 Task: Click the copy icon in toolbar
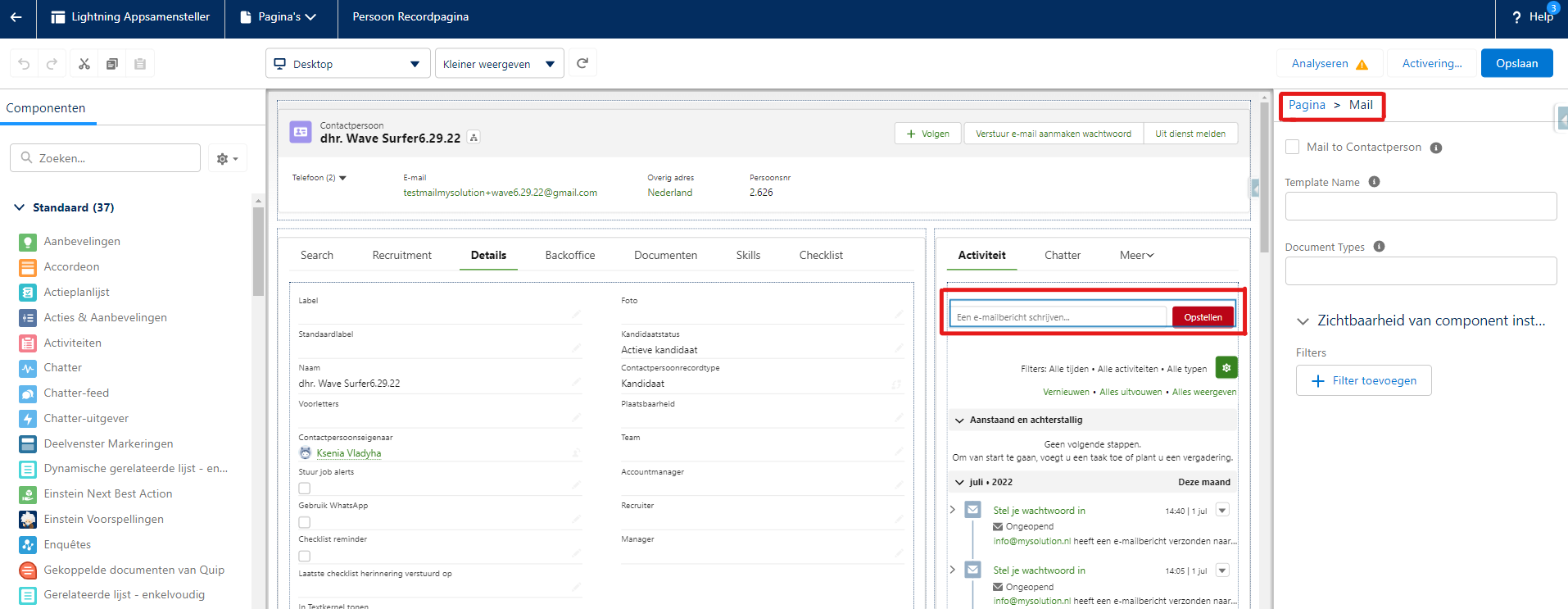click(112, 64)
